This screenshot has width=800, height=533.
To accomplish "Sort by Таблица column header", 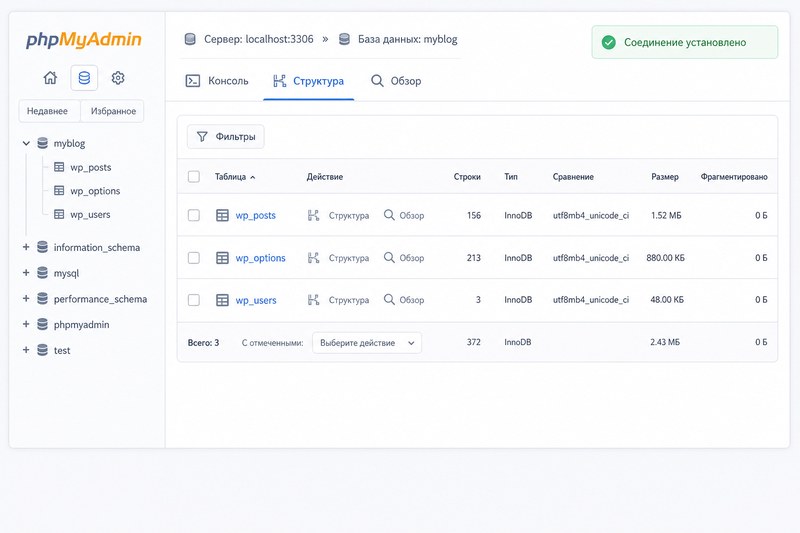I will pos(235,177).
